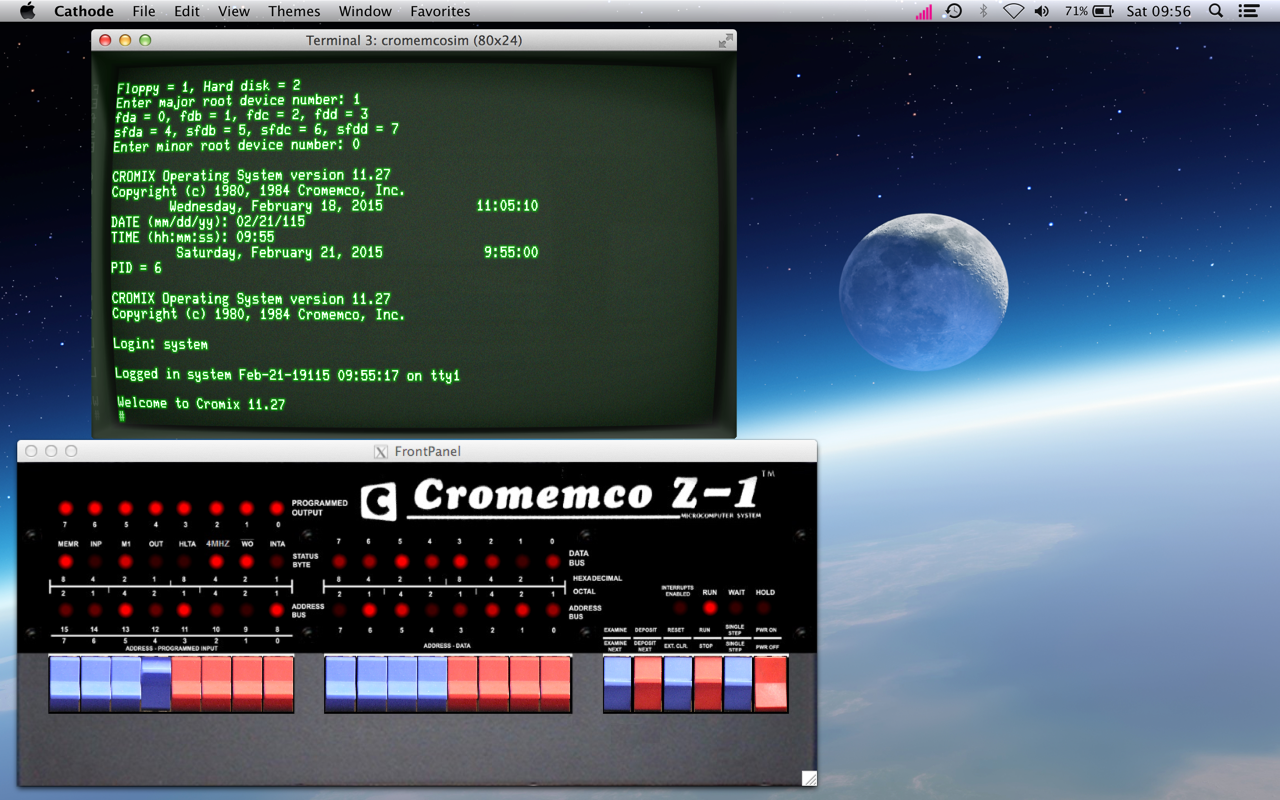This screenshot has height=800, width=1280.
Task: Click the FrontPanel window title
Action: pyautogui.click(x=428, y=452)
